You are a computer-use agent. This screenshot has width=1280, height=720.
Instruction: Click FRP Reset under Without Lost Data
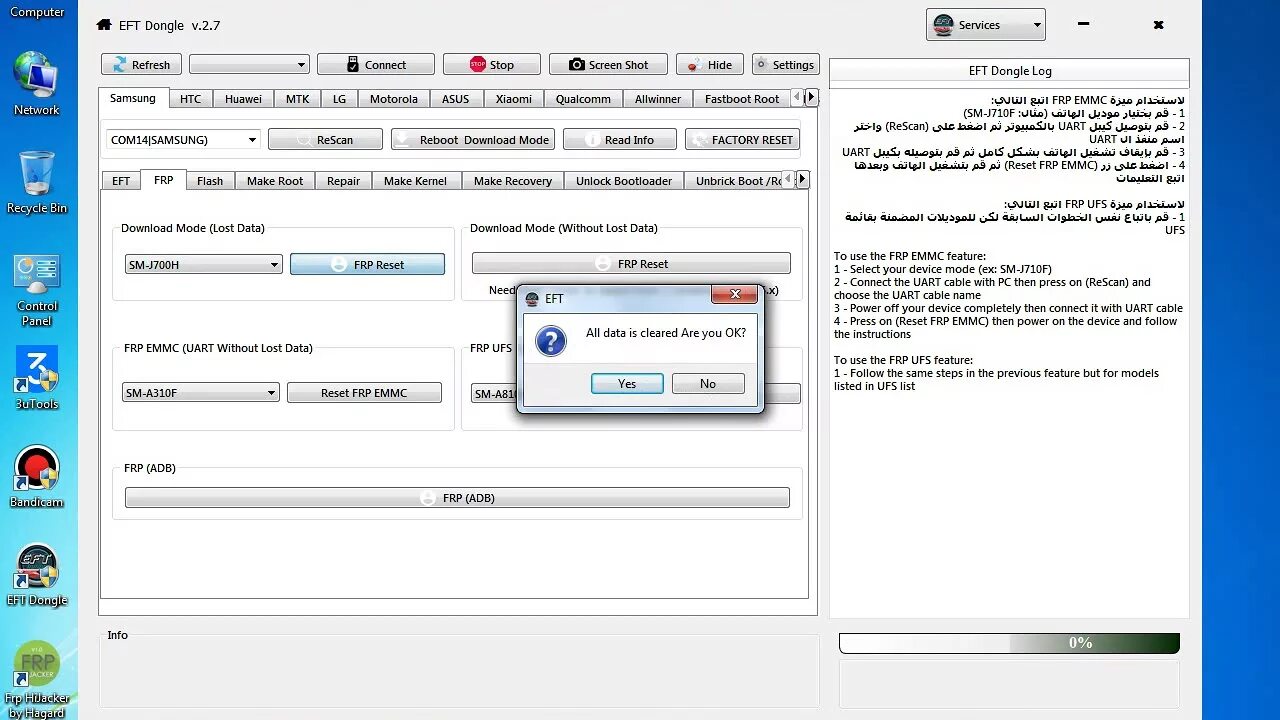(631, 264)
